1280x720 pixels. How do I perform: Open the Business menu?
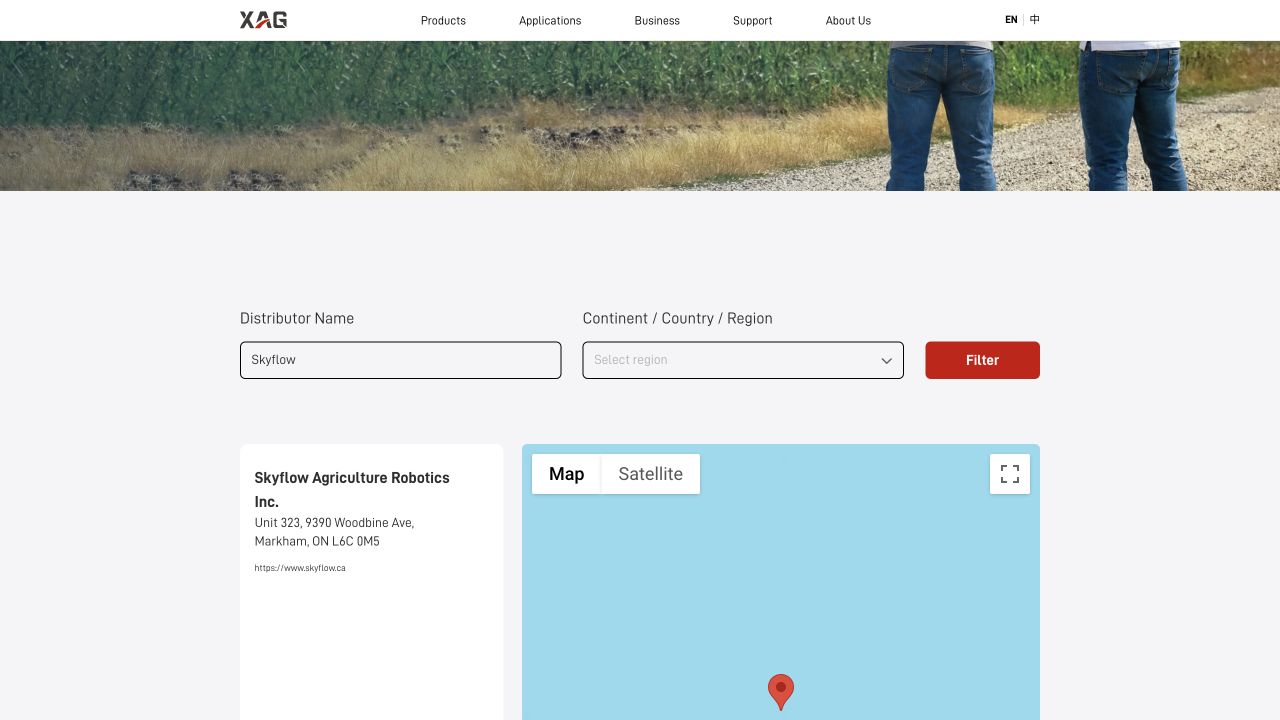pos(657,20)
